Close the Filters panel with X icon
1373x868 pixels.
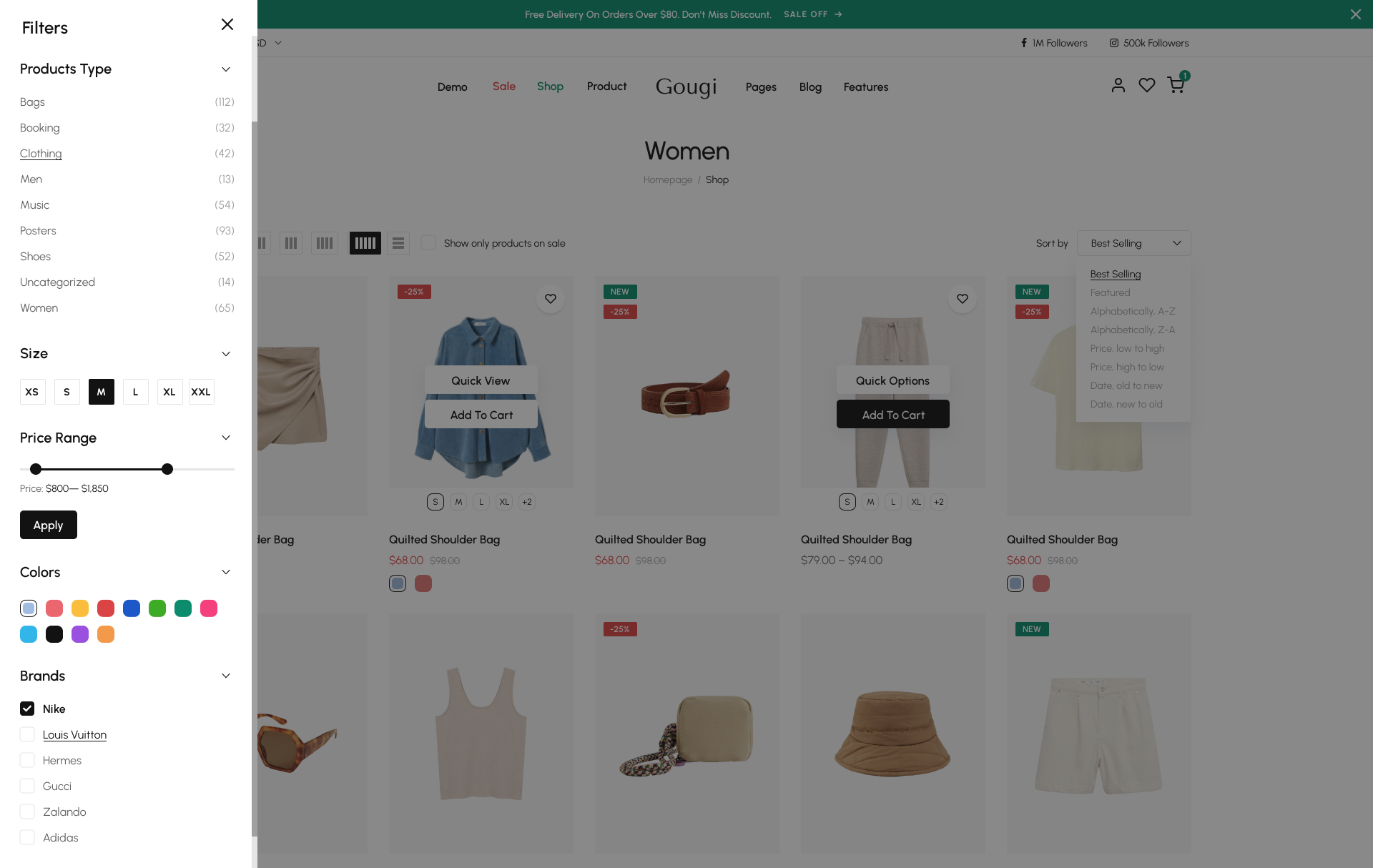[227, 25]
